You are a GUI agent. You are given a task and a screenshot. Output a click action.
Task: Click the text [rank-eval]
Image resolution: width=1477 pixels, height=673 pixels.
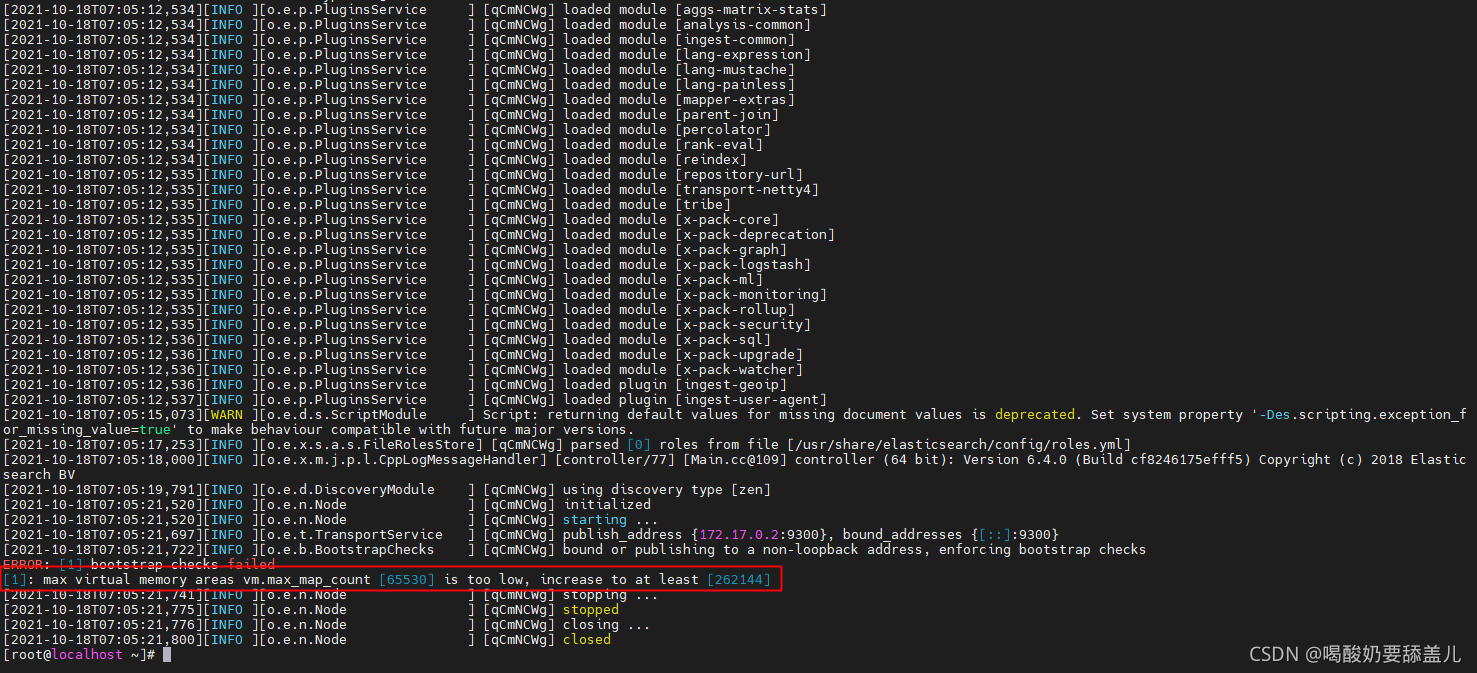coord(719,145)
